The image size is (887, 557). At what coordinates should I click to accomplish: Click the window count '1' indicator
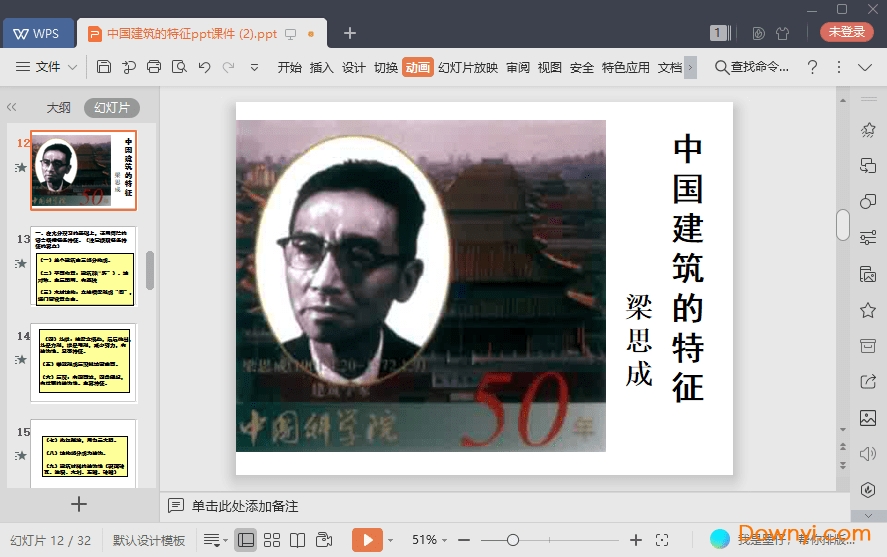[x=720, y=33]
